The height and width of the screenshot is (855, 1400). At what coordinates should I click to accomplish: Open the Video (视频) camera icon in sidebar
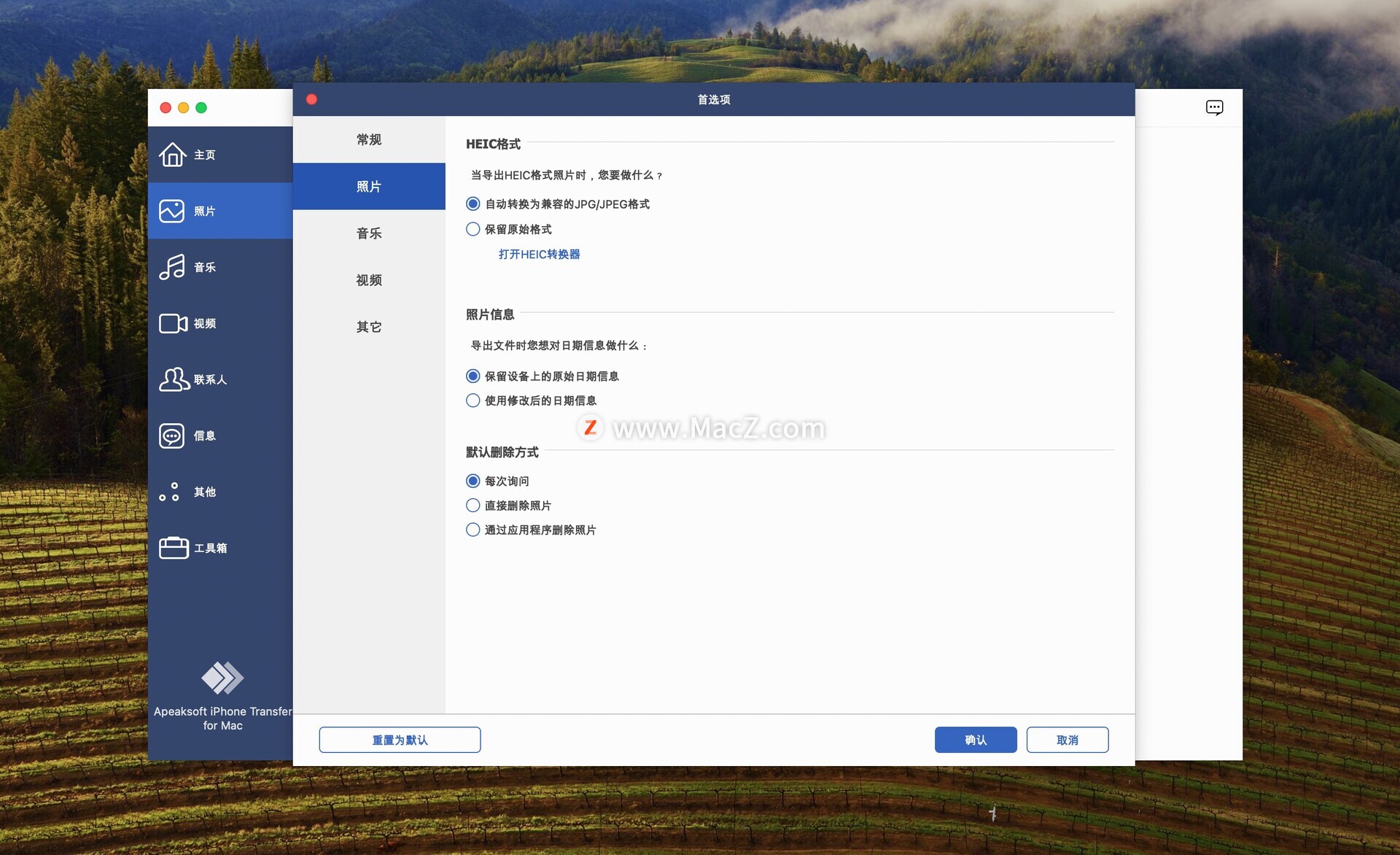click(174, 323)
